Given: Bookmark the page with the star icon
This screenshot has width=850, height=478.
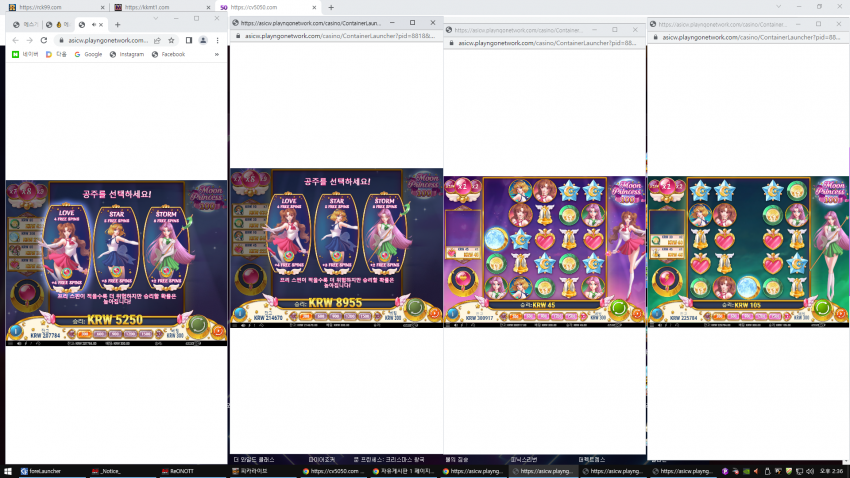Looking at the screenshot, I should point(171,40).
